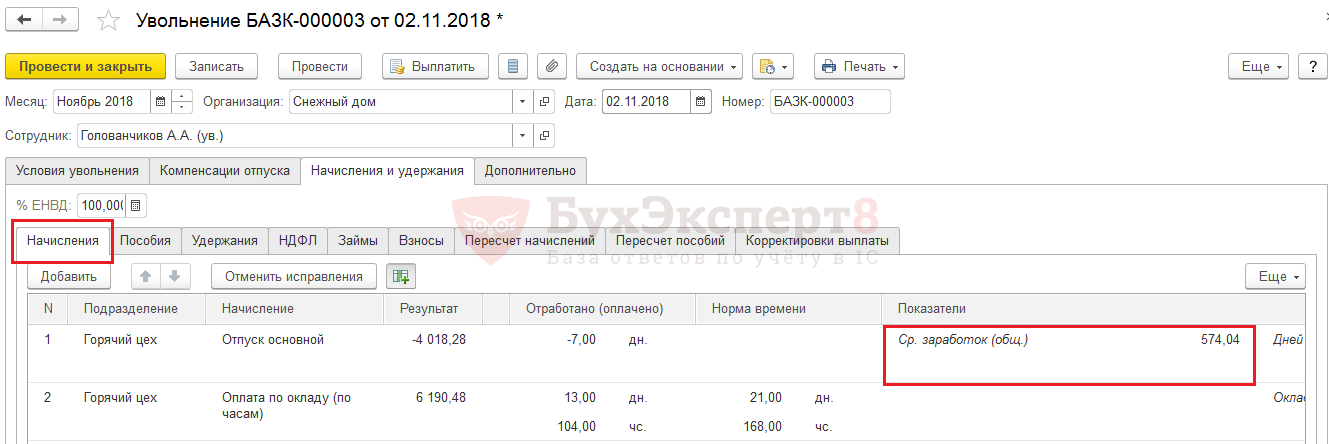Click the Дата field 02.11.2018
Screen dimensions: 1329x444
coord(646,101)
